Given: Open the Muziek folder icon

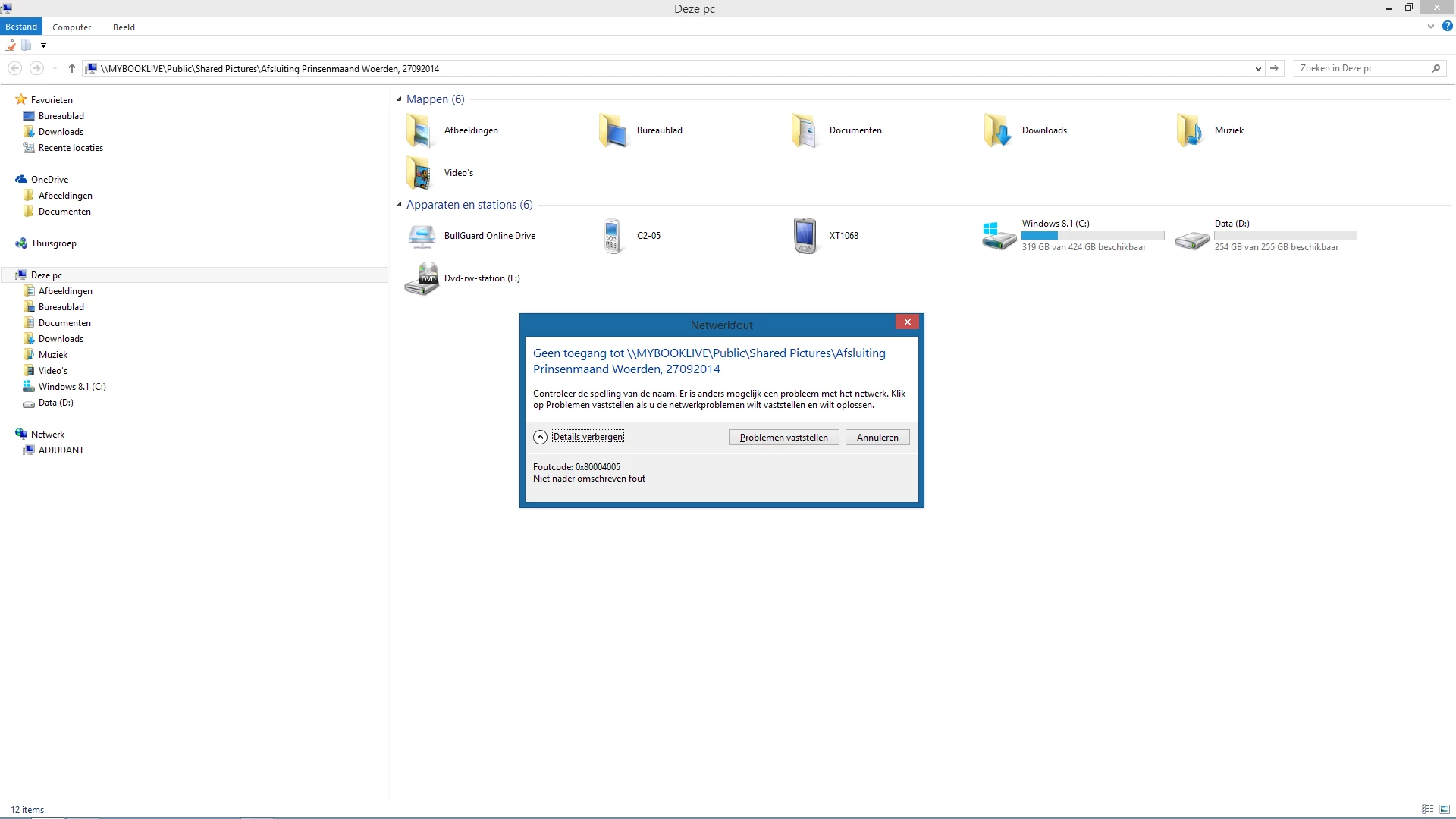Looking at the screenshot, I should click(x=1191, y=130).
